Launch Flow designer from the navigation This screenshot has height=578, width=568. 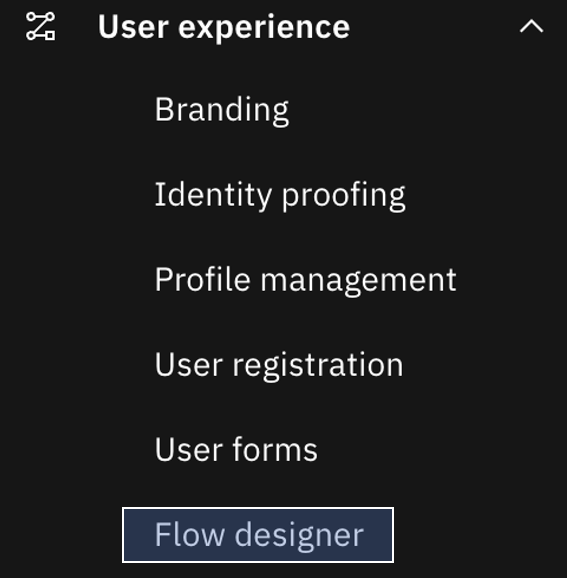(258, 535)
